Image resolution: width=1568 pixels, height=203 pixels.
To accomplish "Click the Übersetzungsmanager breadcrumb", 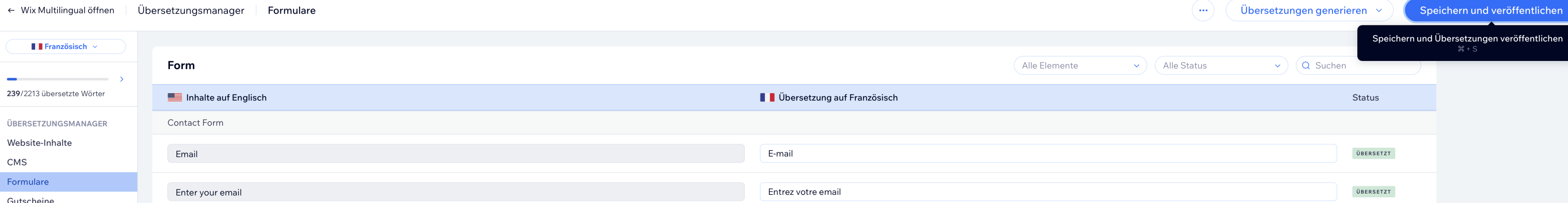I will click(191, 10).
